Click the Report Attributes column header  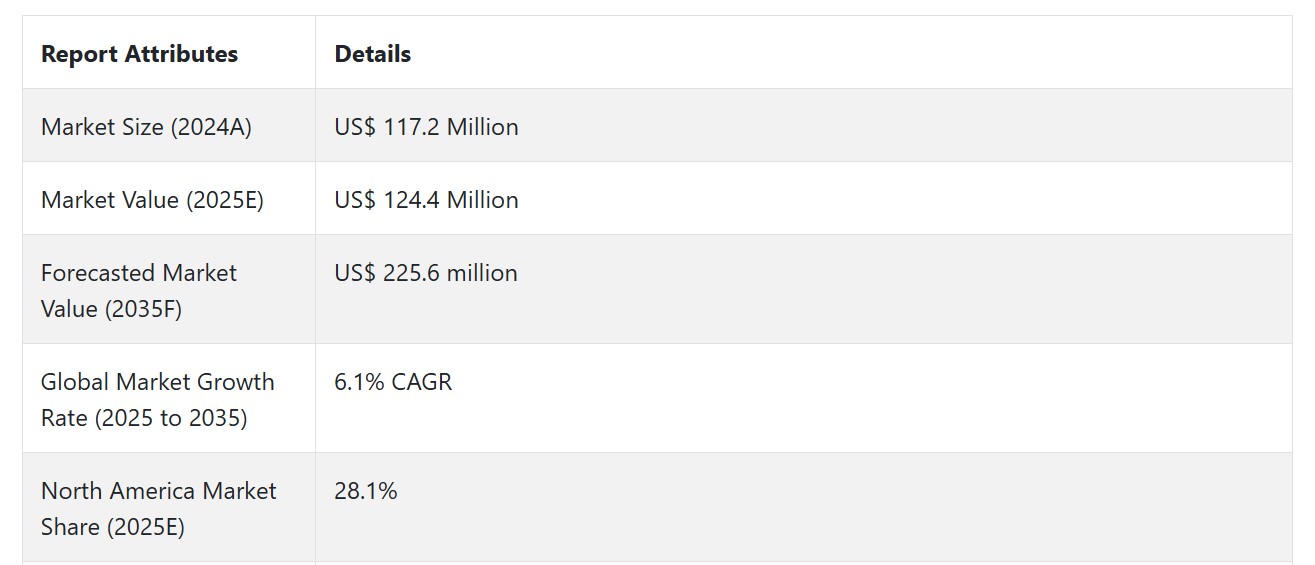139,54
